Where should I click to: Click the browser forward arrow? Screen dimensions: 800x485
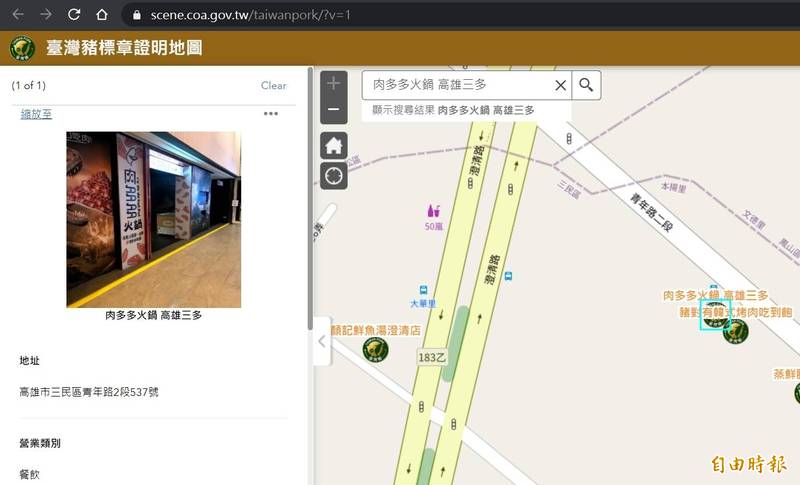(x=46, y=14)
